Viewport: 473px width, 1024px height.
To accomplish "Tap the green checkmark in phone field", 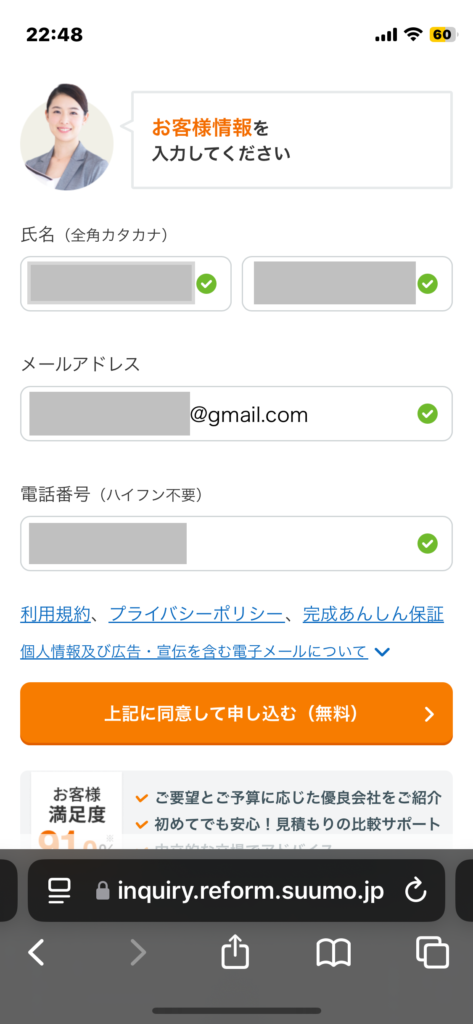I will coord(427,543).
